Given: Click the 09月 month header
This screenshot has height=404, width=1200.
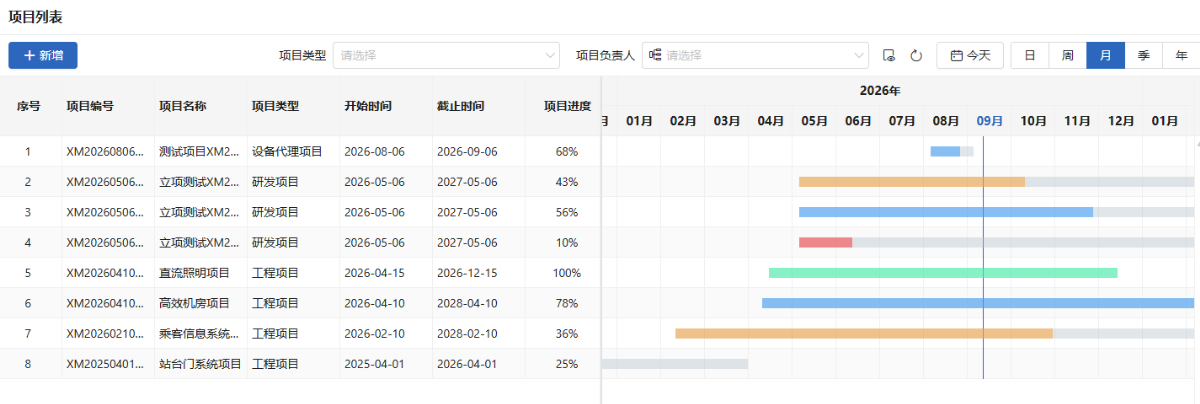Looking at the screenshot, I should tap(990, 121).
